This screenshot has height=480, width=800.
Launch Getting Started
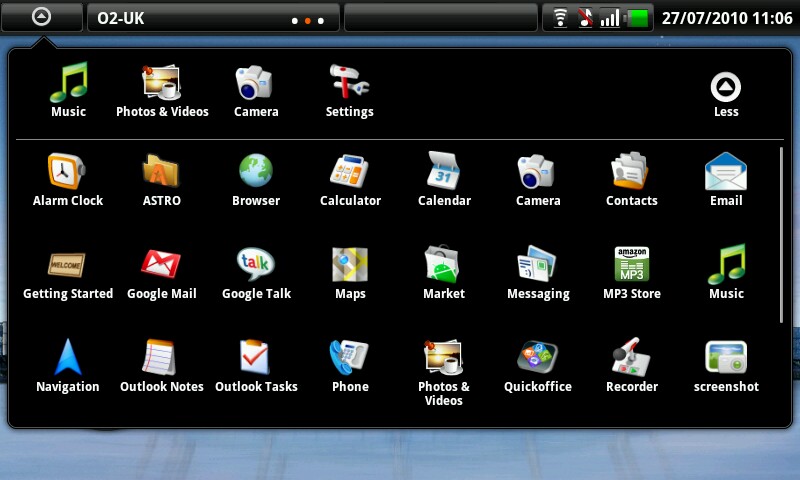68,274
